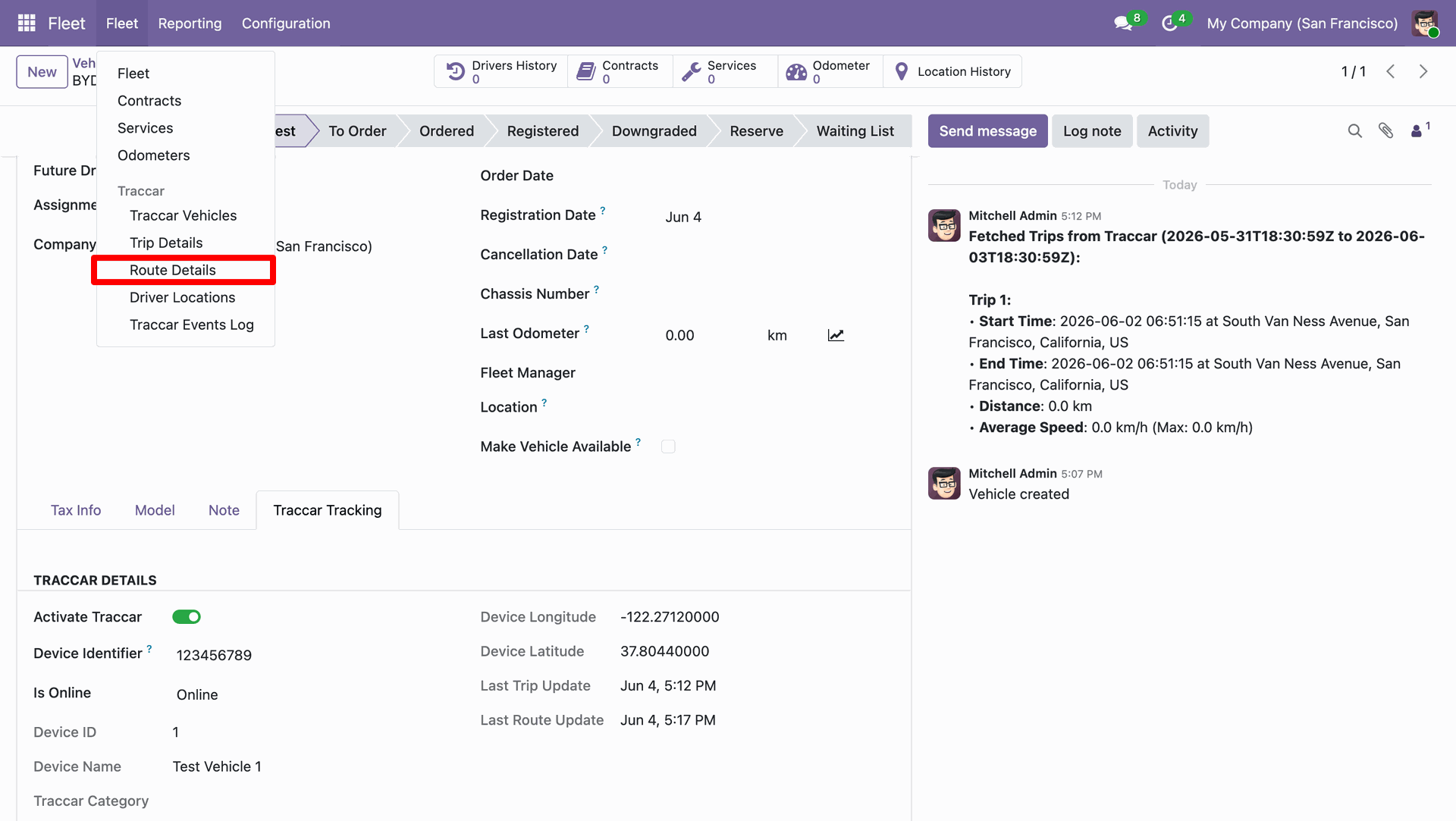Go to next record arrow
Screen dimensions: 1456x821
click(x=1423, y=71)
